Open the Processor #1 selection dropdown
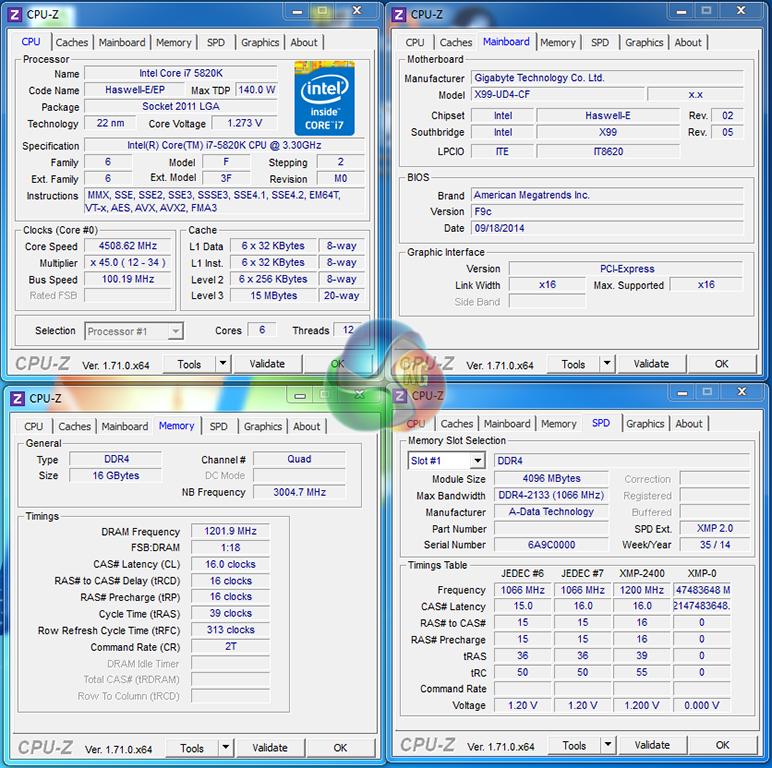Screen dimensions: 772x768 pyautogui.click(x=175, y=331)
